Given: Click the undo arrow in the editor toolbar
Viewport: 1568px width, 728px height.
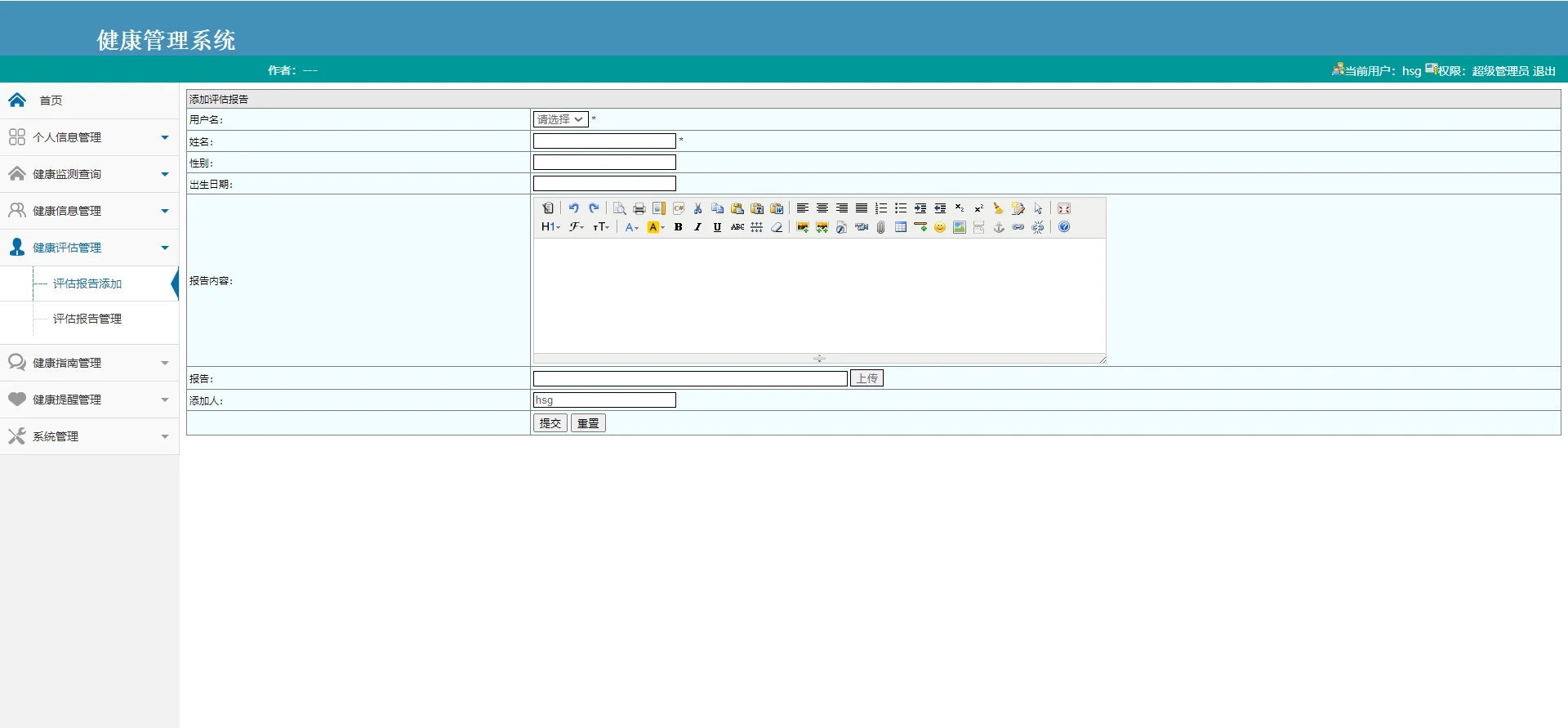Looking at the screenshot, I should (574, 208).
